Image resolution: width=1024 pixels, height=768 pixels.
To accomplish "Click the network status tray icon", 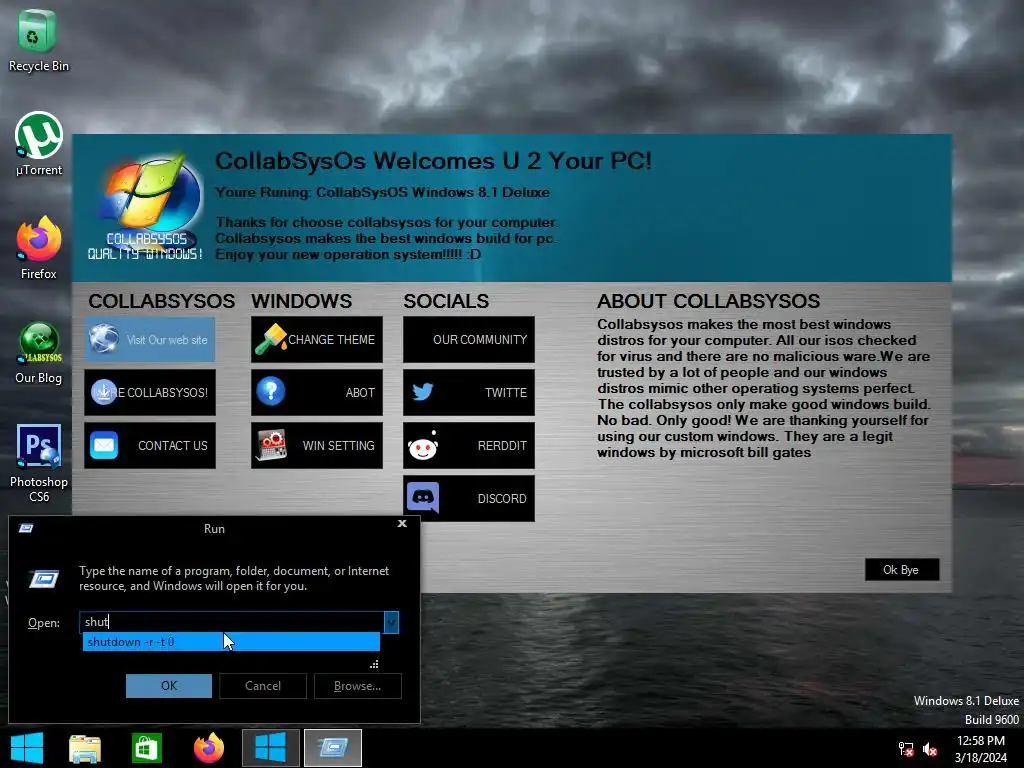I will tap(906, 749).
